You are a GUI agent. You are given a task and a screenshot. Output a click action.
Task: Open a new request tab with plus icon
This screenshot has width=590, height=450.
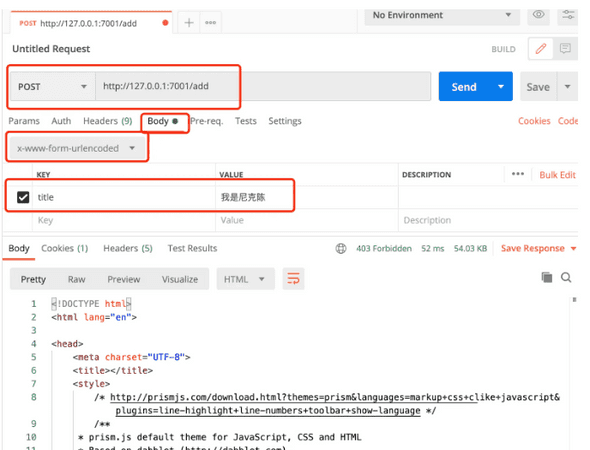(189, 23)
